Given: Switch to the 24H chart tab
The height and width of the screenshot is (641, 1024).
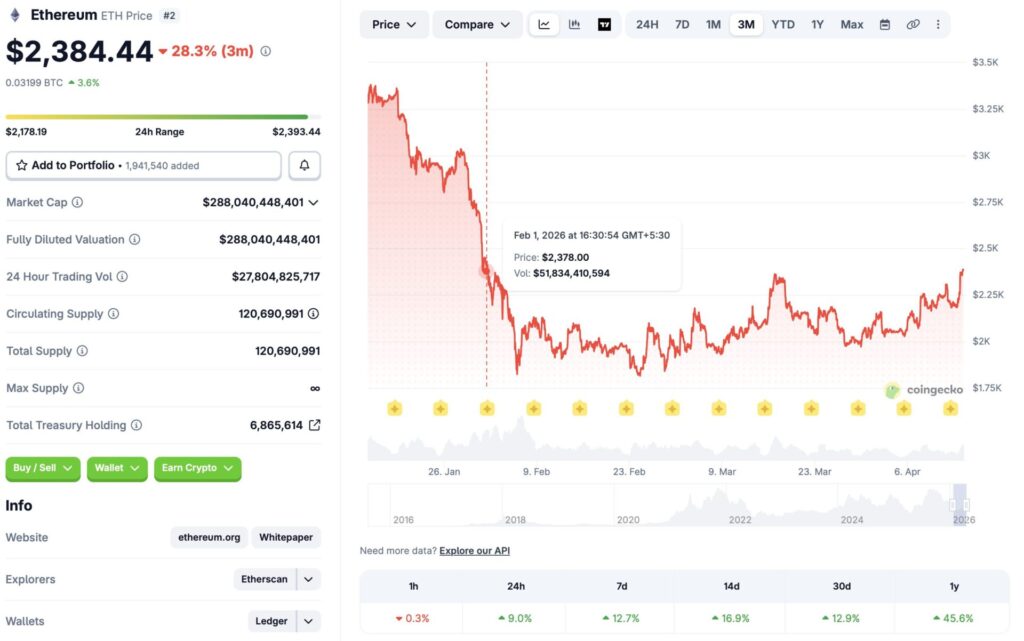Looking at the screenshot, I should tap(647, 24).
